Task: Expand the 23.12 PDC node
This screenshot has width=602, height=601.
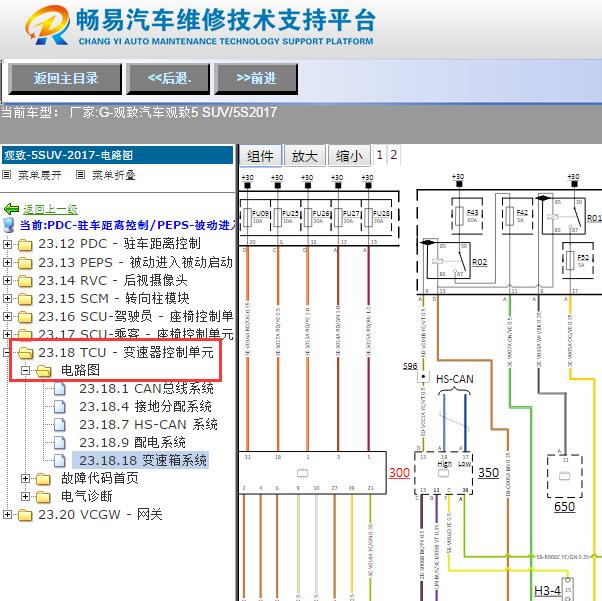Action: coord(7,244)
